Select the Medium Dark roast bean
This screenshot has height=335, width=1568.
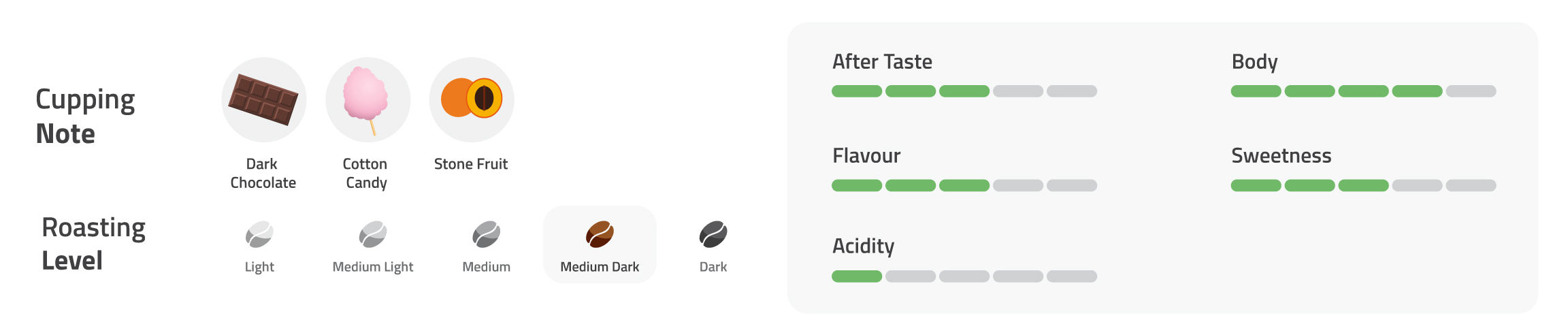click(600, 235)
